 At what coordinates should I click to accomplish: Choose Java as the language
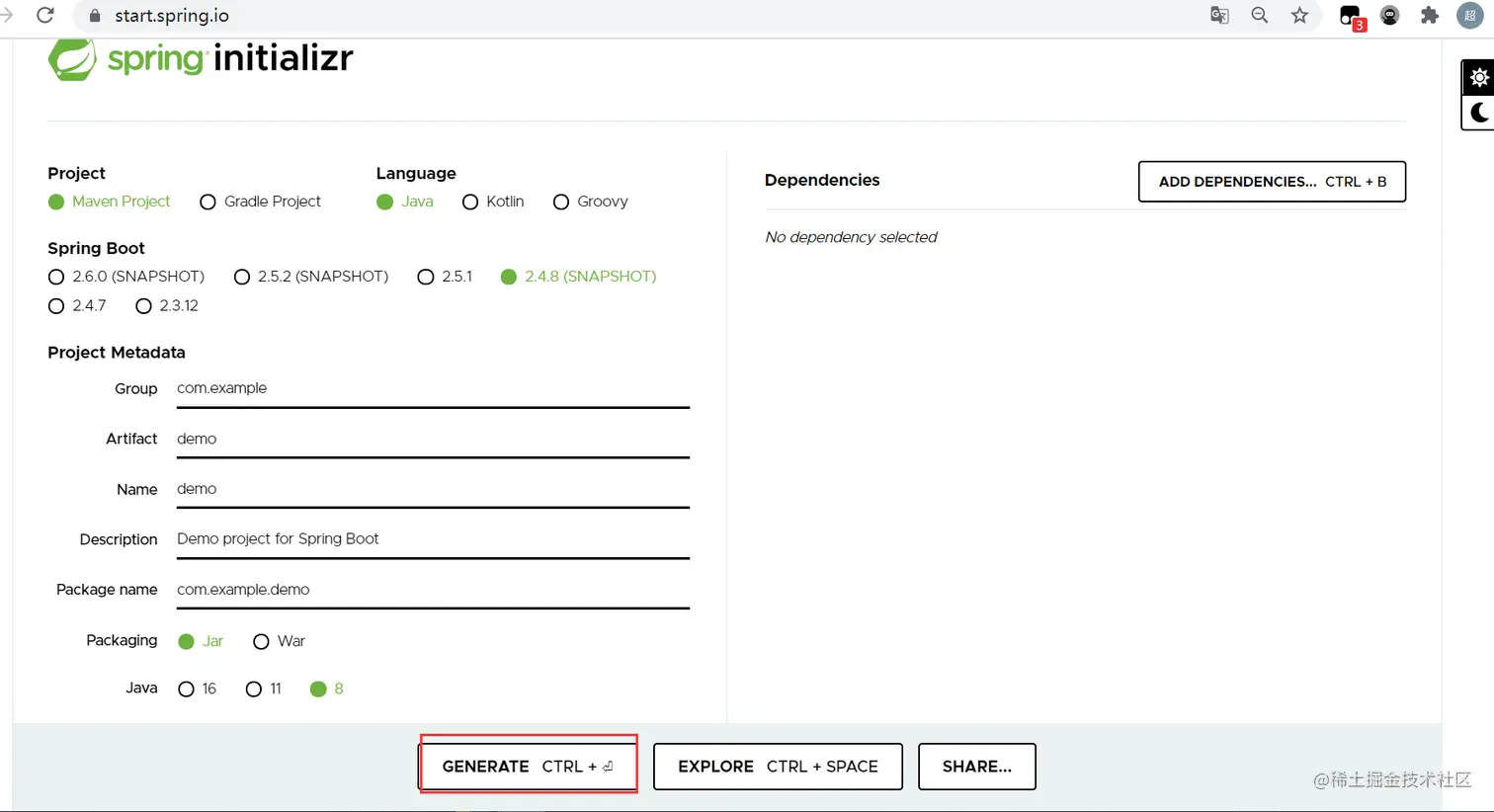(x=405, y=202)
